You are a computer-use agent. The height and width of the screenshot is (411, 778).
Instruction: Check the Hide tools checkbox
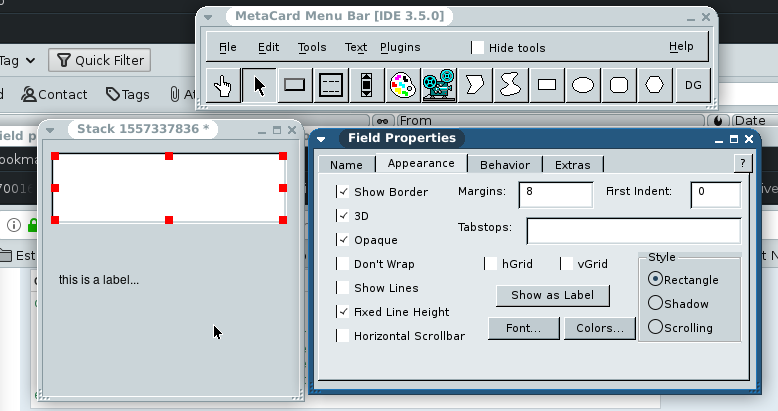point(477,48)
